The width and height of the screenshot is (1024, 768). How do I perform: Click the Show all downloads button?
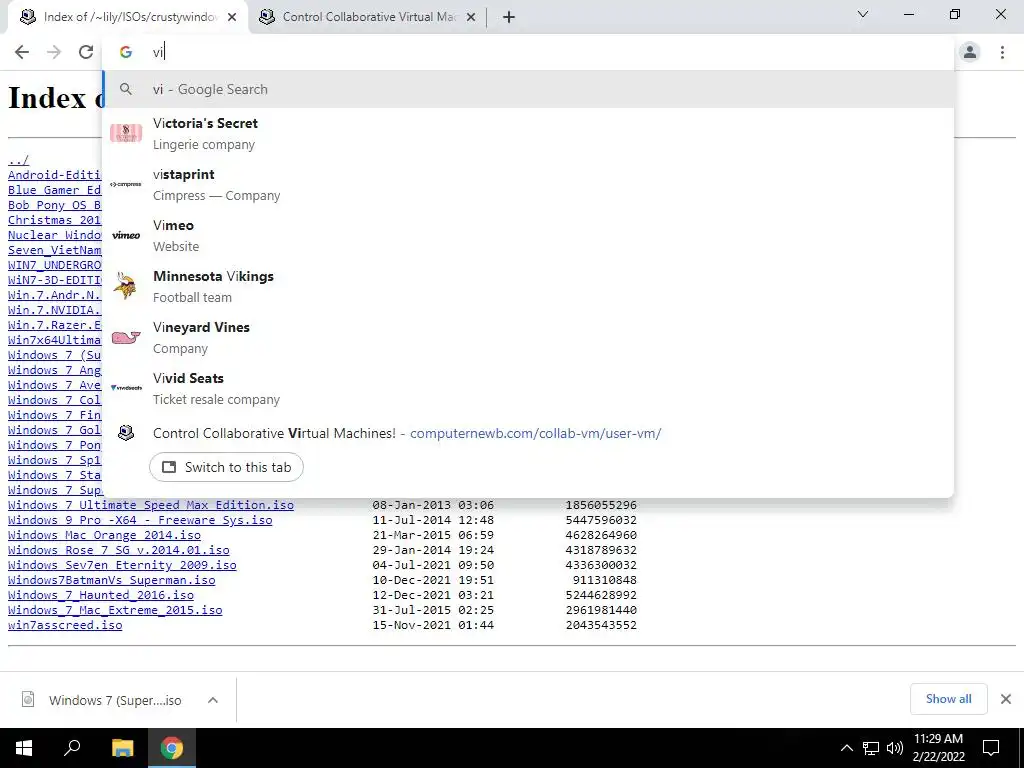click(x=948, y=699)
